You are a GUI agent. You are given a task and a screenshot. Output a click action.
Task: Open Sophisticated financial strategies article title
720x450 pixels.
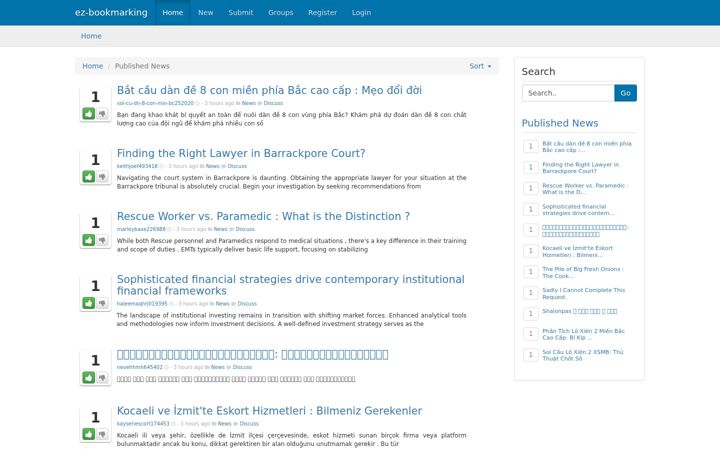tap(290, 285)
